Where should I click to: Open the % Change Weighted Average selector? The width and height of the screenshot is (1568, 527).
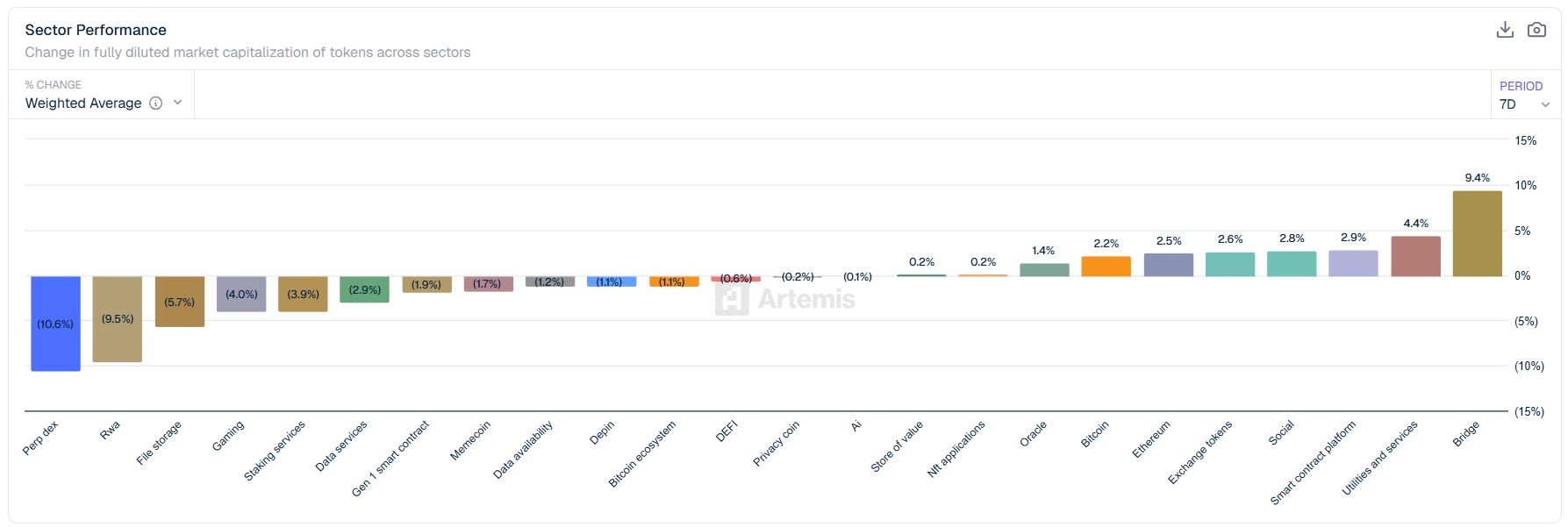point(83,103)
